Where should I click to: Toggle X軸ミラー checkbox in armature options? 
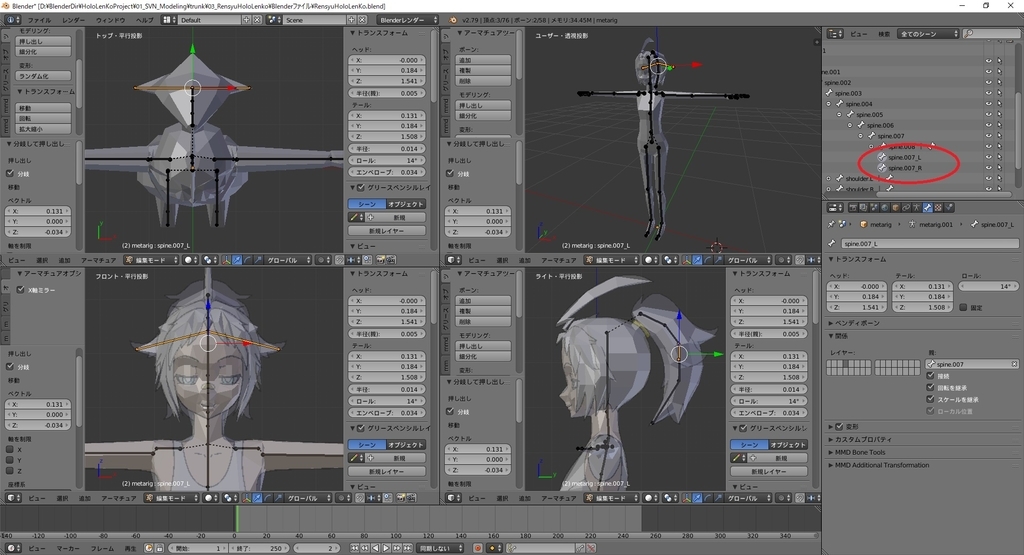click(x=20, y=290)
